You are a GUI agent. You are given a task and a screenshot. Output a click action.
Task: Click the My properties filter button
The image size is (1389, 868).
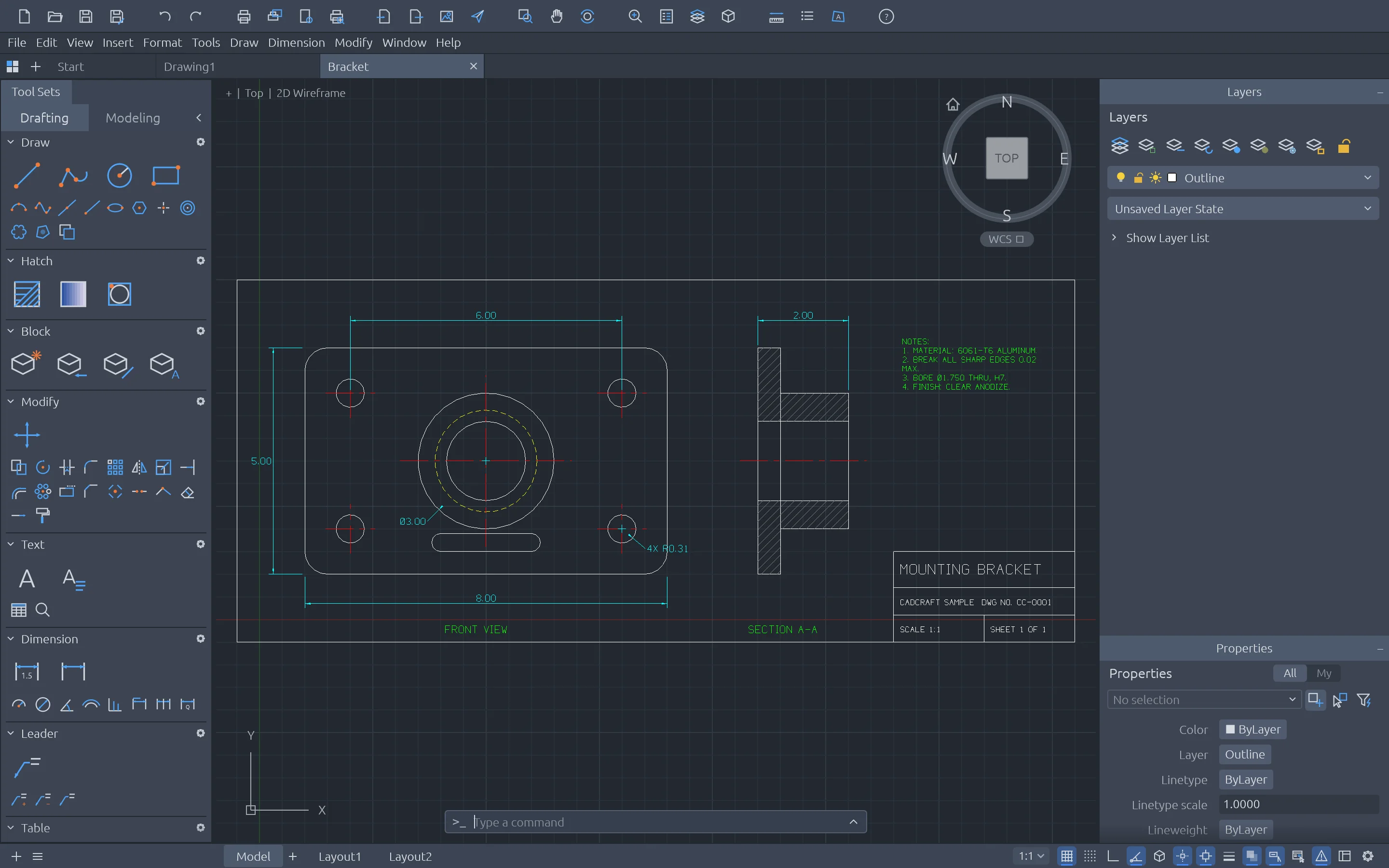[1323, 673]
